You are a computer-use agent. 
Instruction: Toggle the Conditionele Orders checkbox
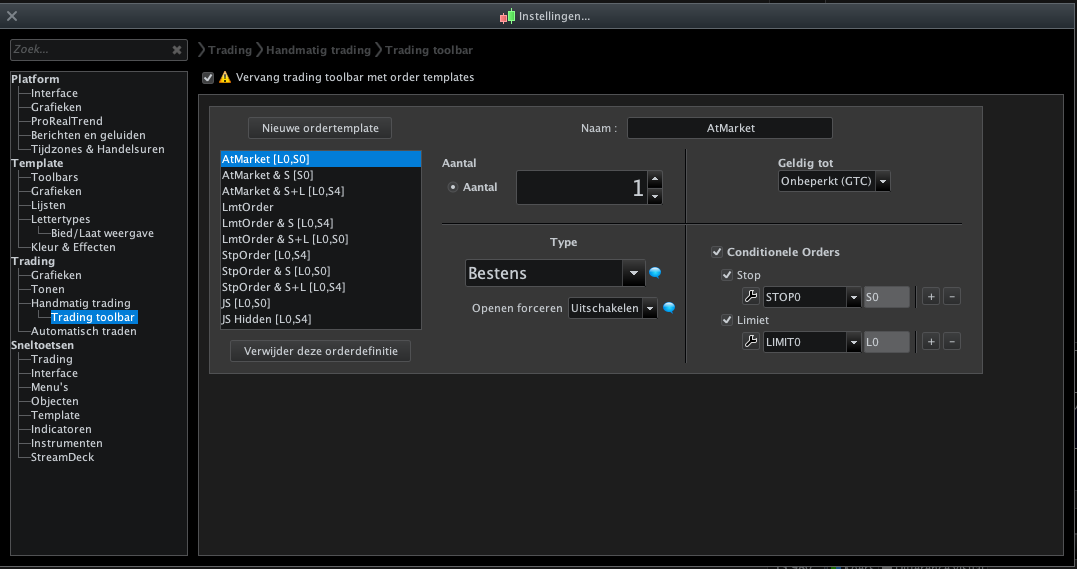tap(717, 252)
